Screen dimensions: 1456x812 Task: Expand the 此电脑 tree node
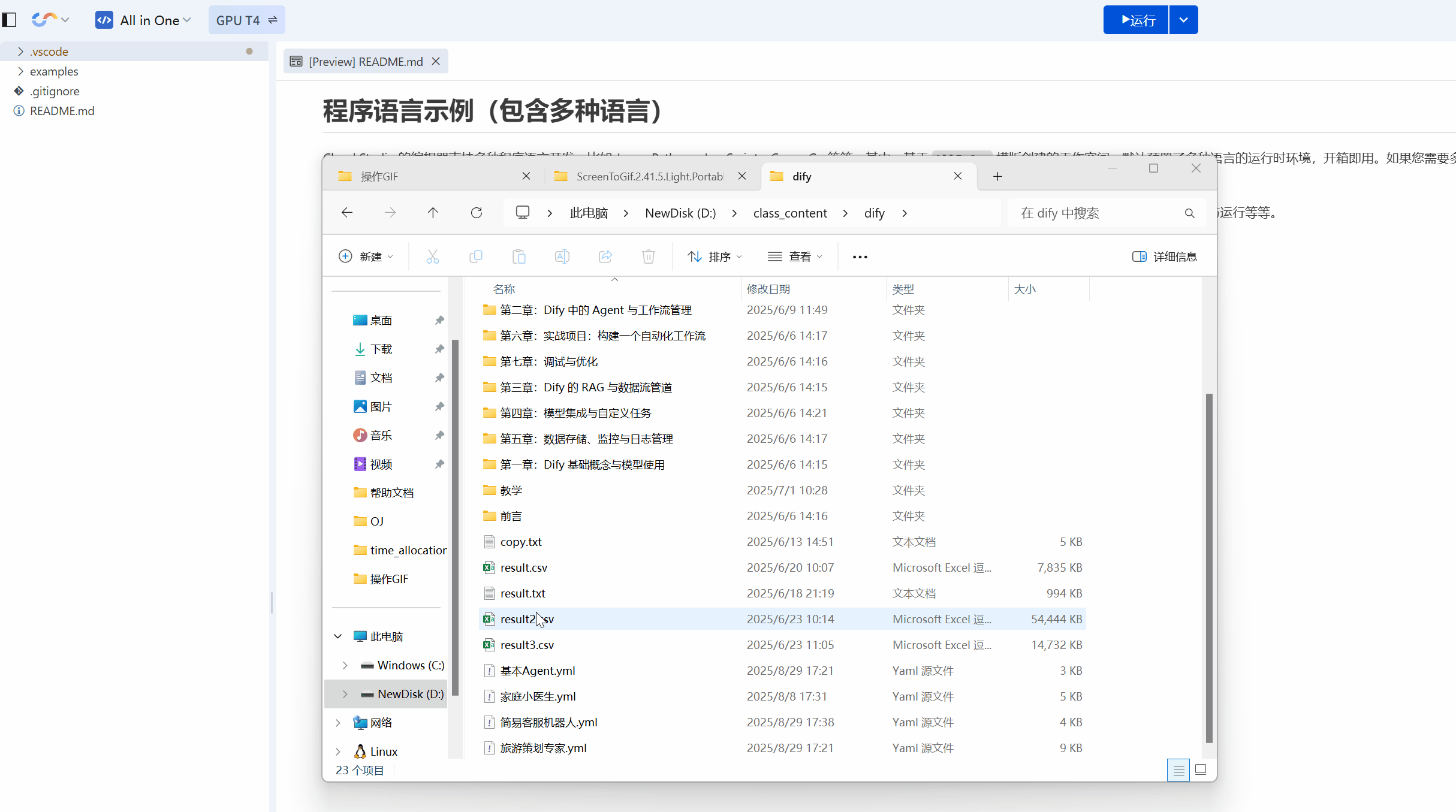[337, 636]
